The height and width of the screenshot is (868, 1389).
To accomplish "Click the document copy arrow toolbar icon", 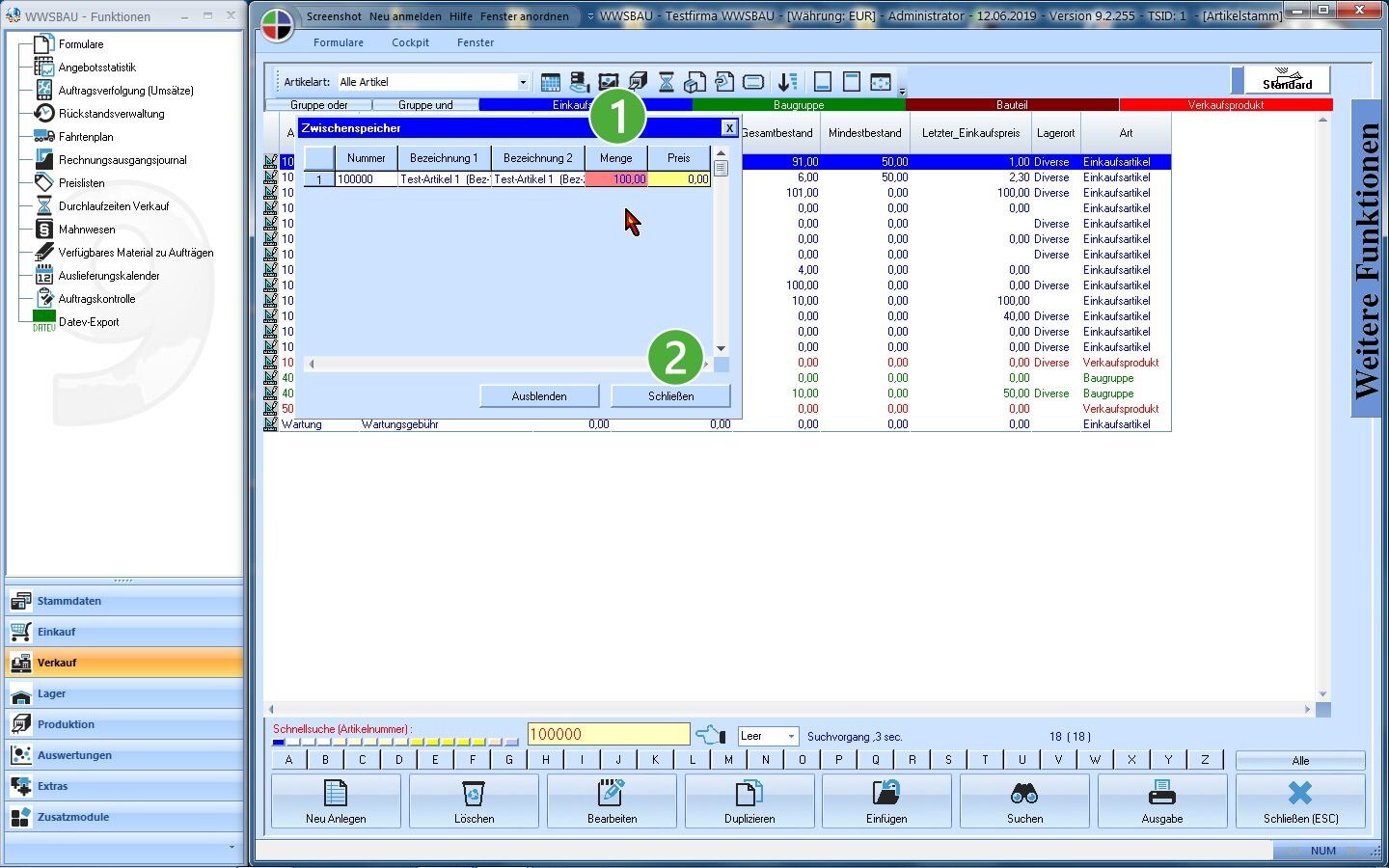I will tap(724, 82).
